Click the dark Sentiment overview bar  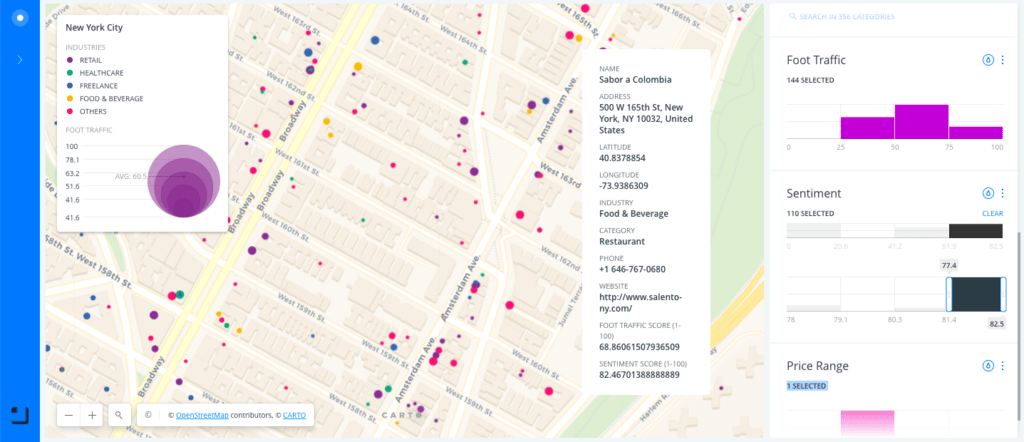click(x=976, y=230)
